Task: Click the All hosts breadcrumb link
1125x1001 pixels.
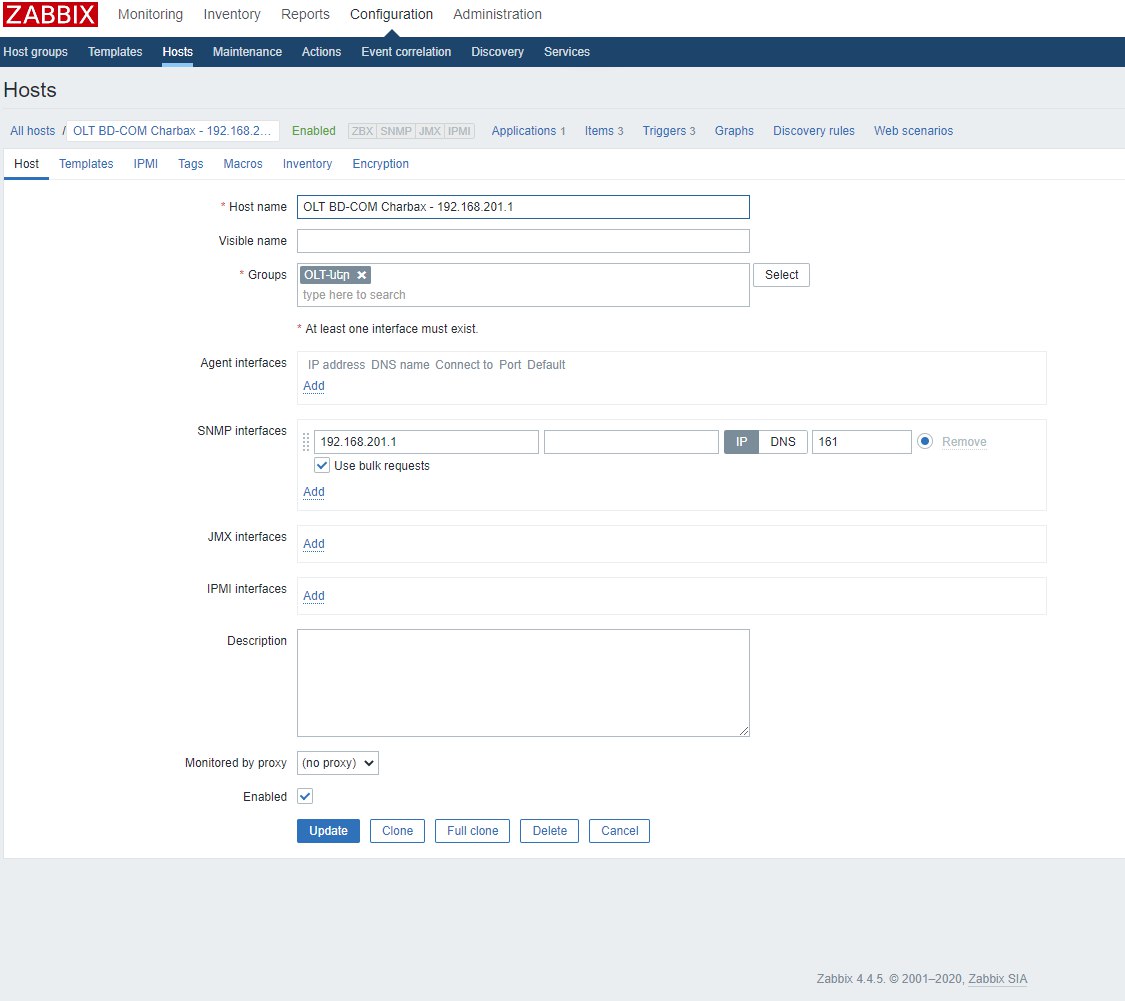Action: click(32, 131)
